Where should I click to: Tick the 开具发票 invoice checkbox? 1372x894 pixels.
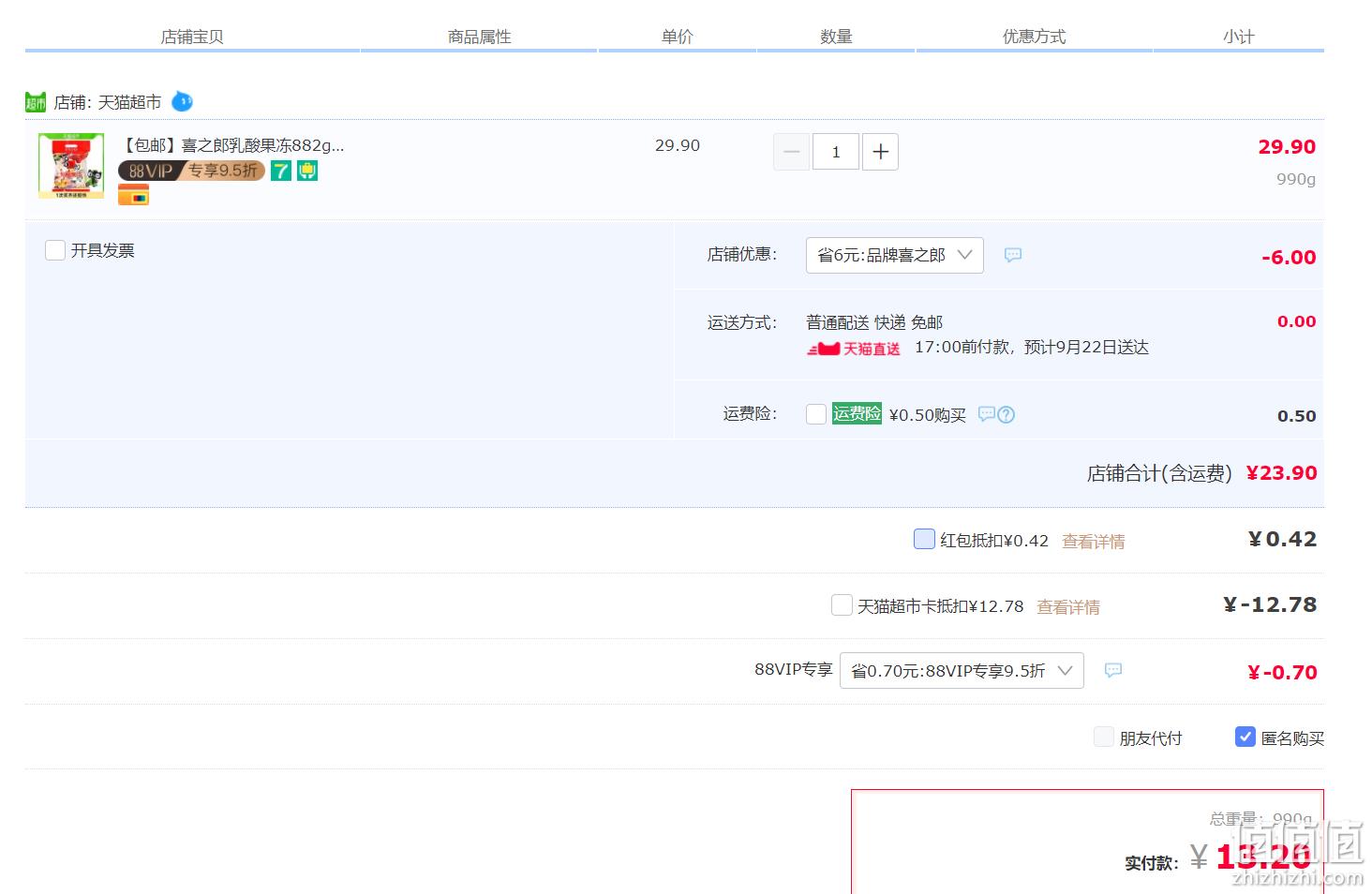coord(55,250)
